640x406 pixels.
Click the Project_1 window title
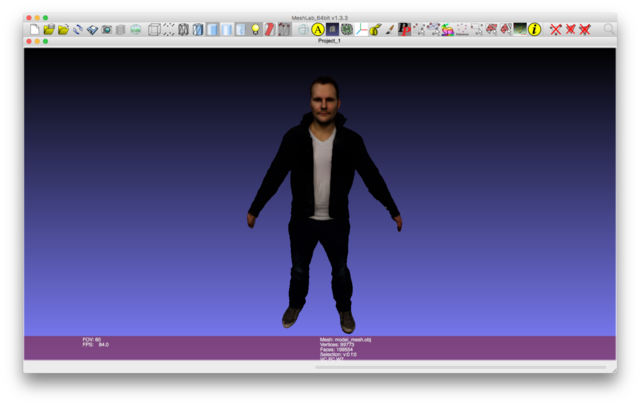click(329, 41)
